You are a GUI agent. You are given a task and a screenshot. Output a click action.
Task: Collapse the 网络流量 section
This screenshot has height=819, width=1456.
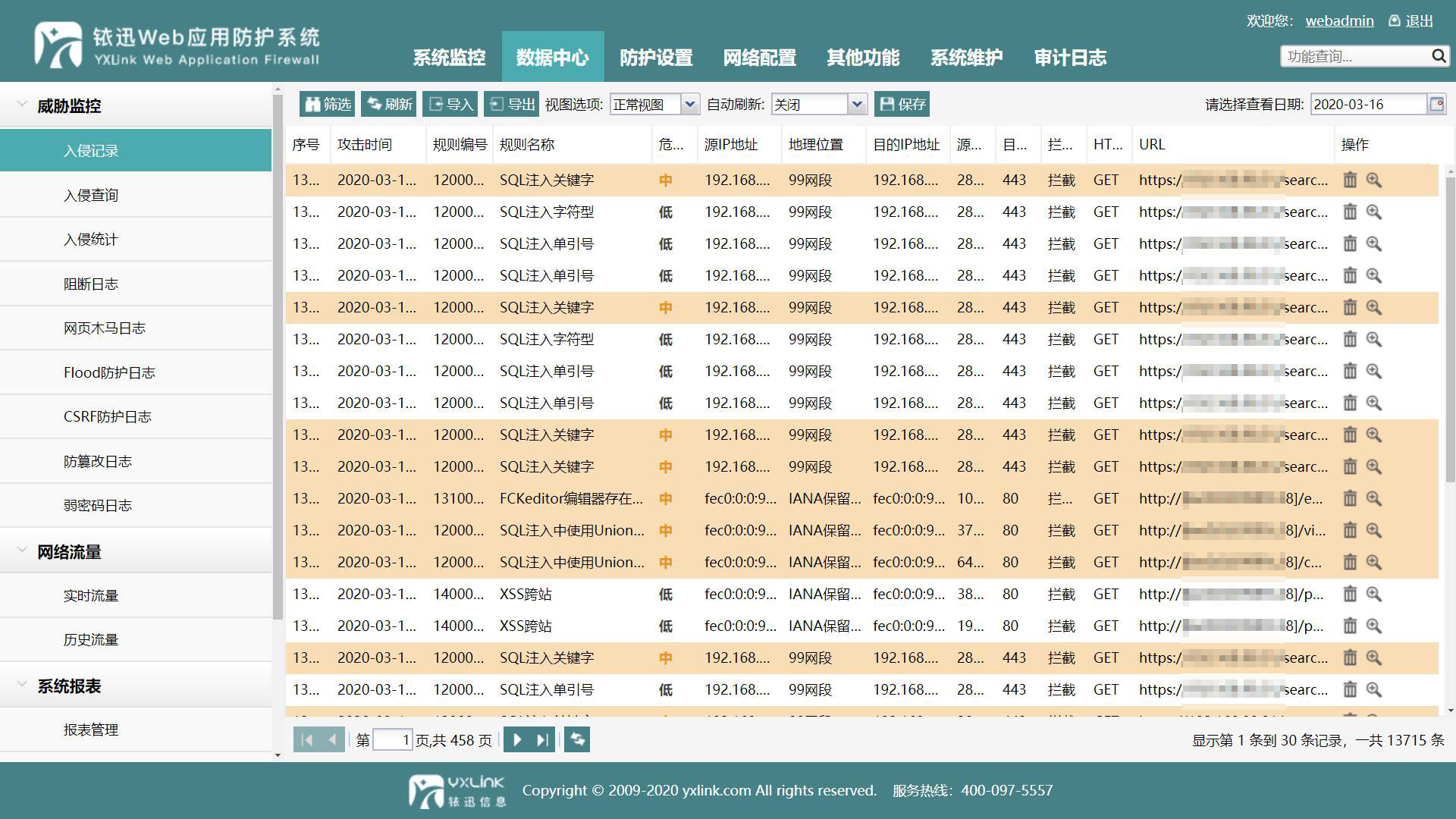[x=22, y=551]
